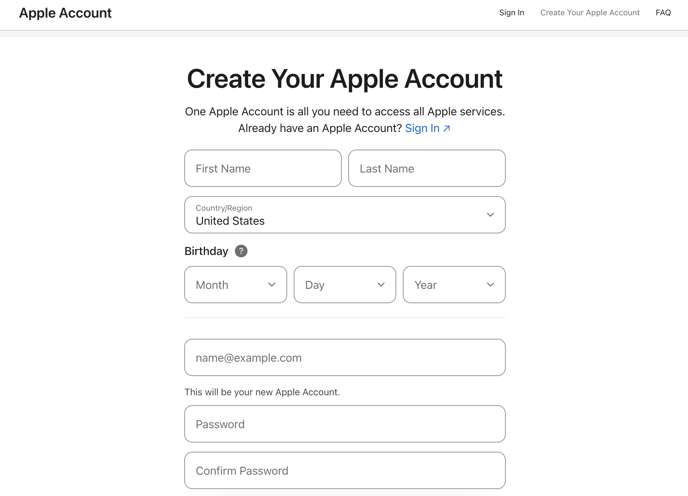The image size is (688, 496).
Task: Click the Birthday help question mark icon
Action: [x=241, y=251]
